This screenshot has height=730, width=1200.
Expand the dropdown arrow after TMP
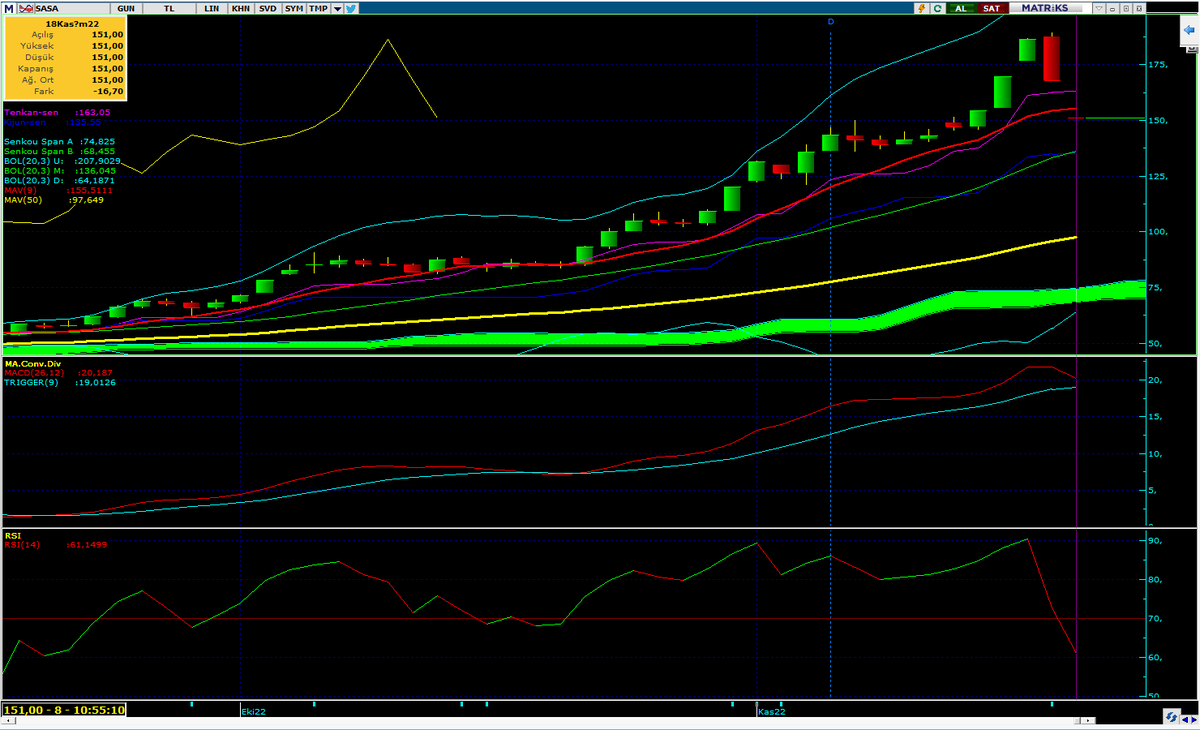337,8
